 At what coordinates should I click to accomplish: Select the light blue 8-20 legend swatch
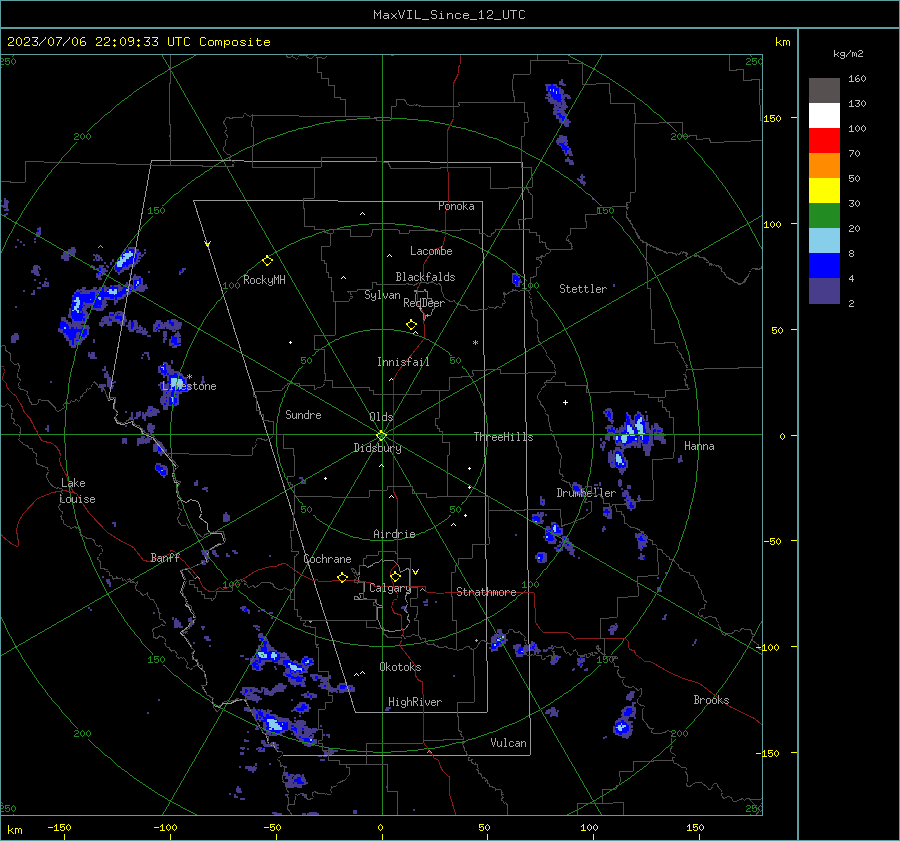click(x=824, y=241)
